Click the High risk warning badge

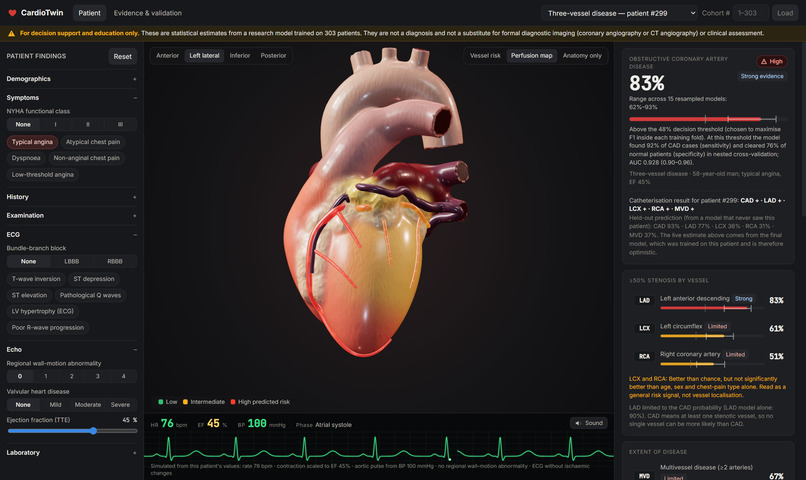tap(772, 61)
